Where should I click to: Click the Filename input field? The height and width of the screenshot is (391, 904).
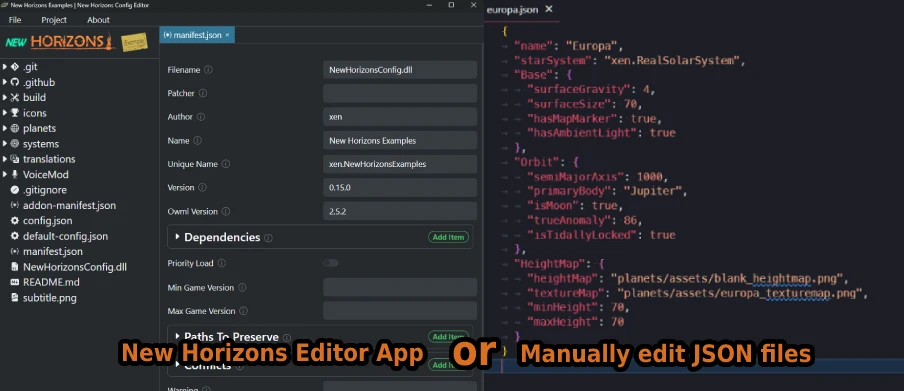point(400,70)
